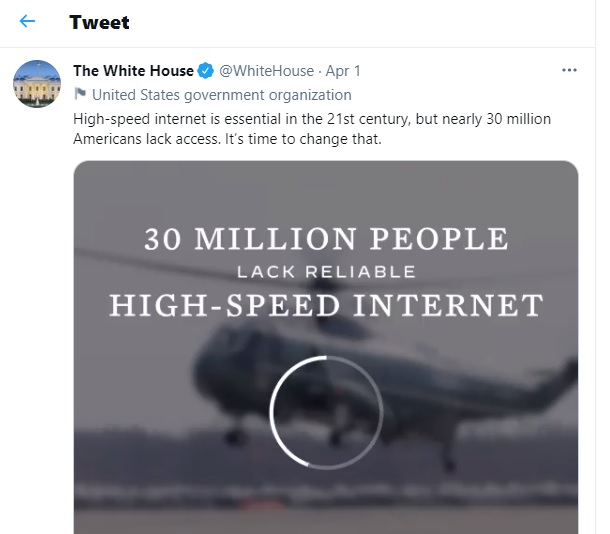Image resolution: width=610 pixels, height=534 pixels.
Task: Click United States government organization label
Action: (221, 95)
